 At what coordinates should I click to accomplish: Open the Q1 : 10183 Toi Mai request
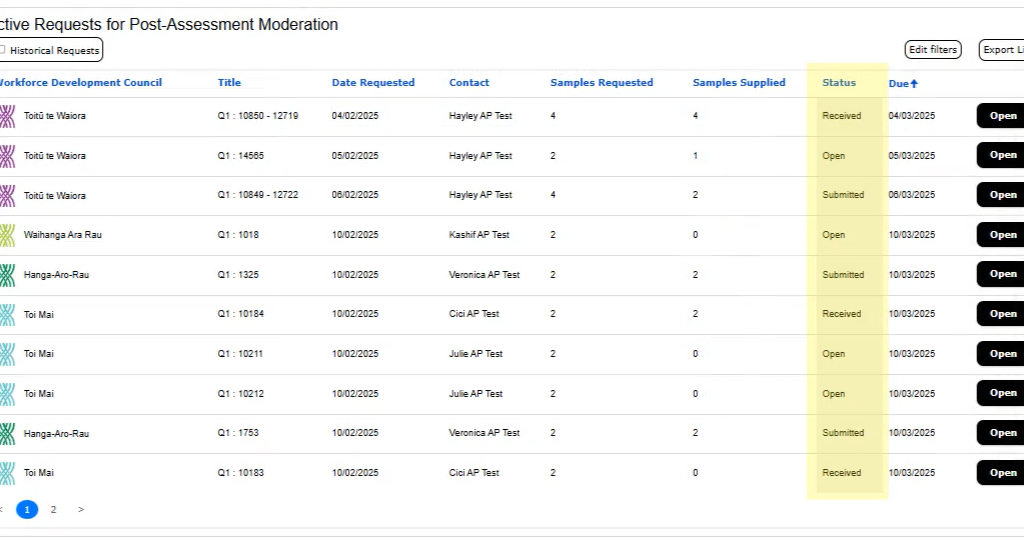(1001, 473)
